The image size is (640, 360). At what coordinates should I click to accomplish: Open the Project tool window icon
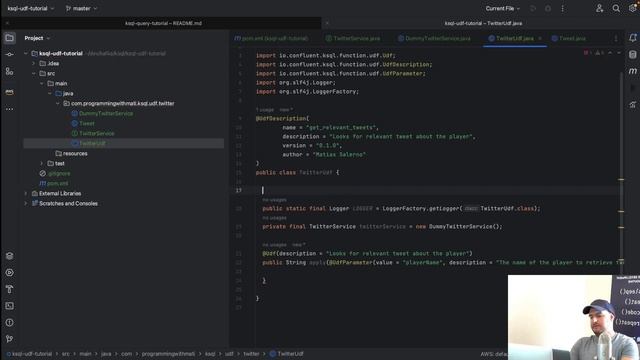click(x=9, y=38)
